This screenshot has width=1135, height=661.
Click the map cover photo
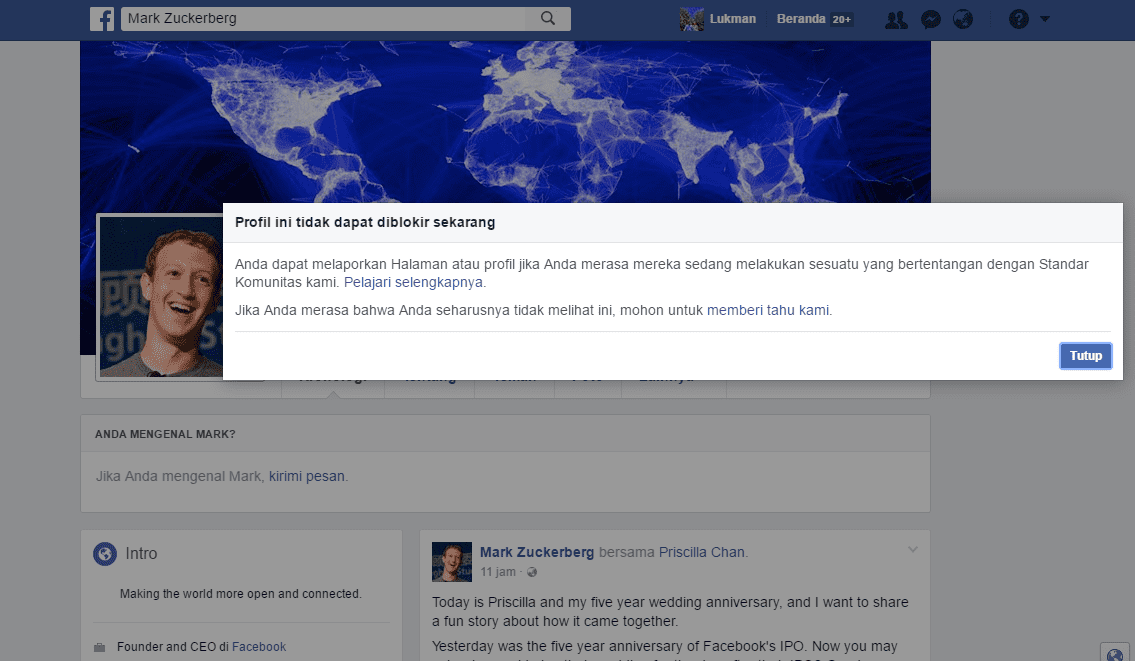click(505, 122)
